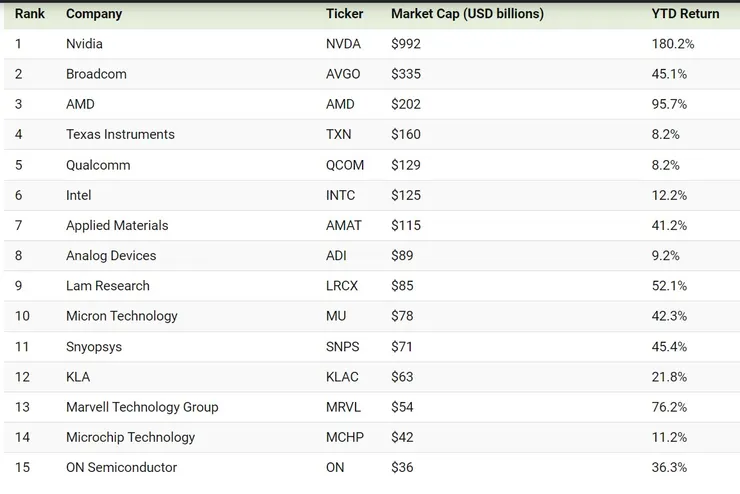Click the QCOM ticker cell
The width and height of the screenshot is (740, 494).
pyautogui.click(x=345, y=165)
